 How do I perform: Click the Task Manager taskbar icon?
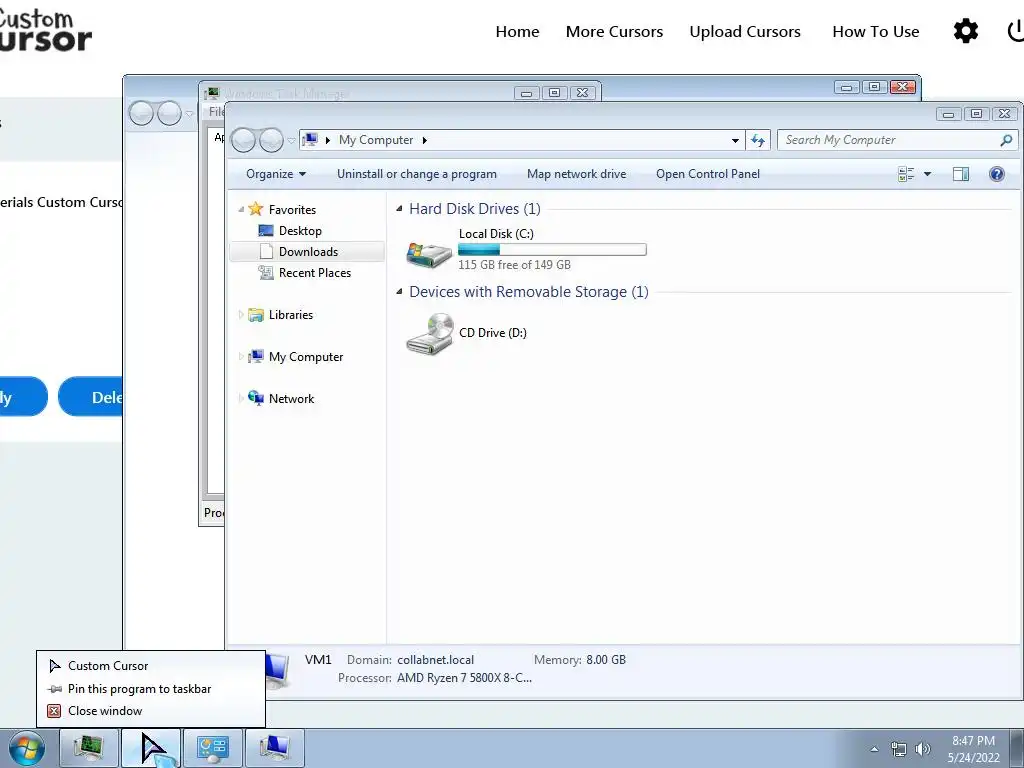89,748
